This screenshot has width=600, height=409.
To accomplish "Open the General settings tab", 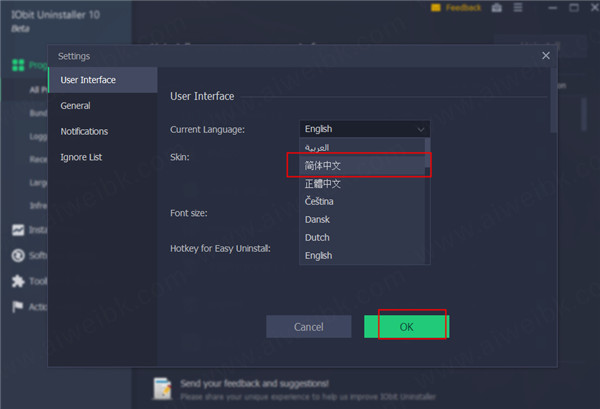I will click(x=75, y=105).
